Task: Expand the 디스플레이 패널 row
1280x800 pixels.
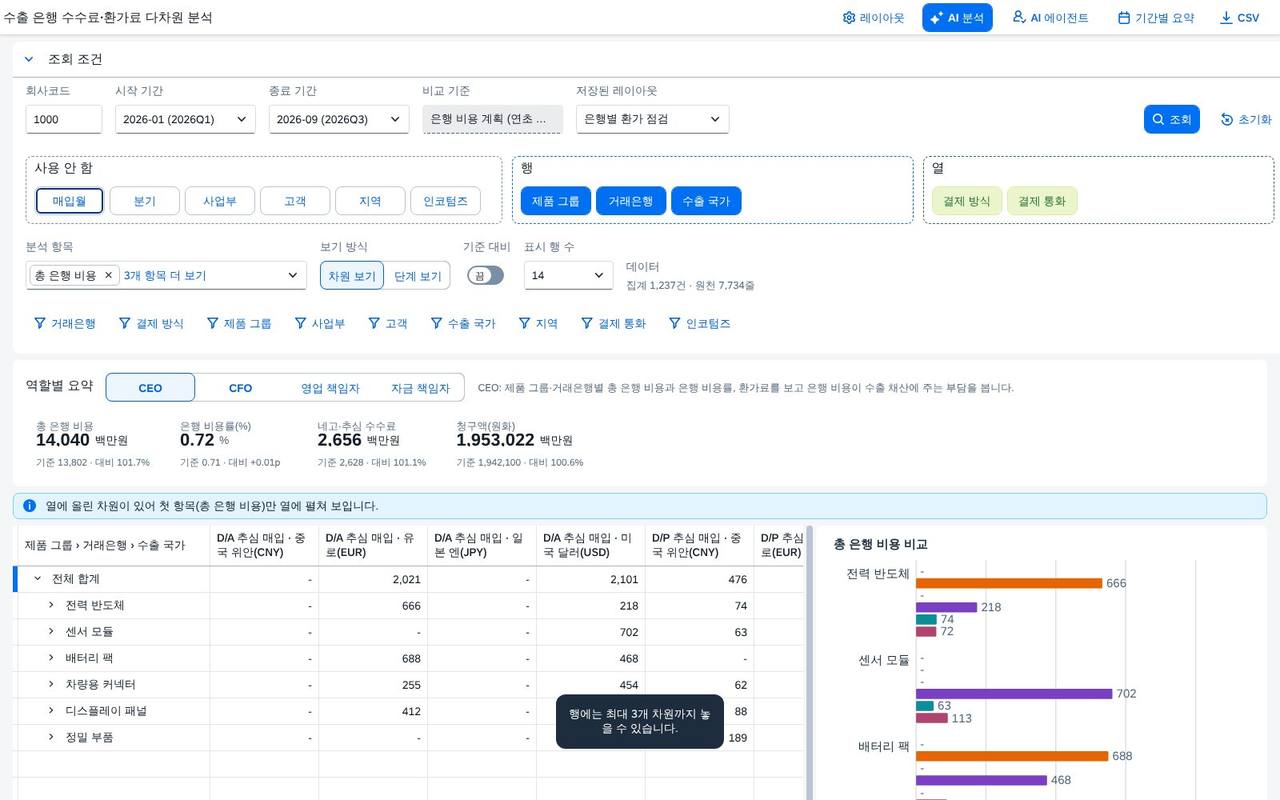Action: [x=51, y=711]
